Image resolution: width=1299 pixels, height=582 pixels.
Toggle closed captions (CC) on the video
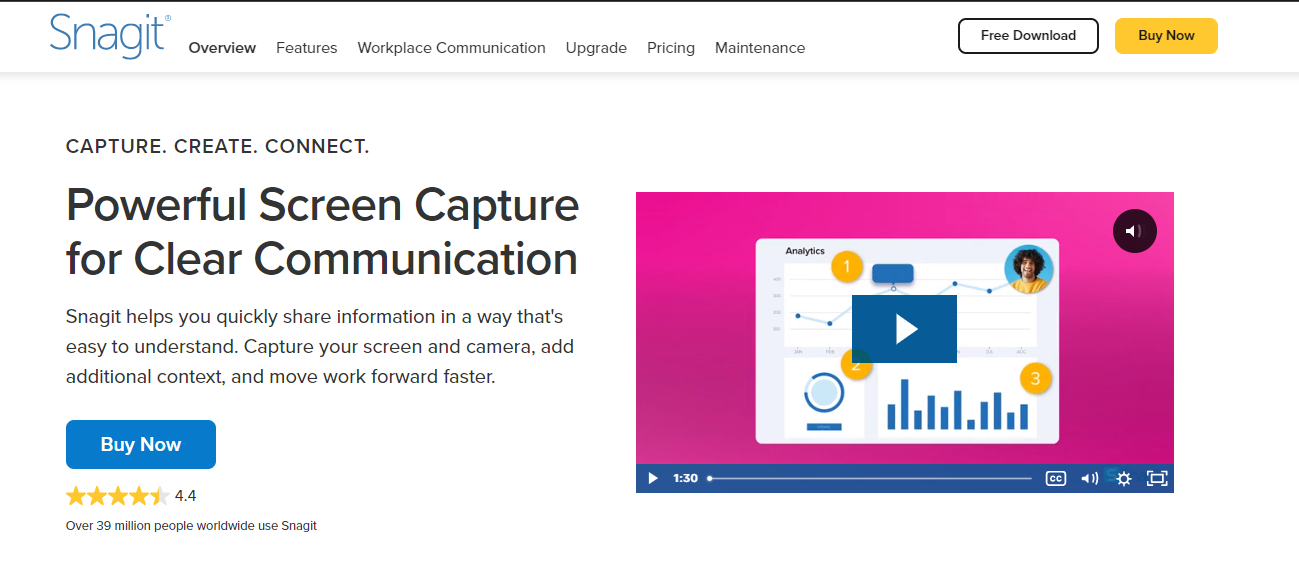pyautogui.click(x=1056, y=478)
